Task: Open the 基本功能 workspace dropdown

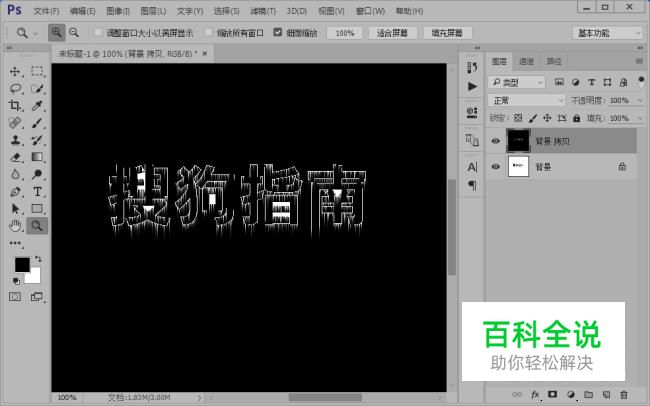Action: tap(607, 33)
